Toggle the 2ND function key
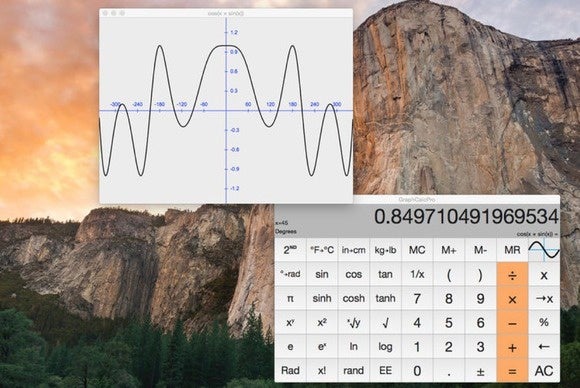The image size is (580, 388). [x=290, y=250]
